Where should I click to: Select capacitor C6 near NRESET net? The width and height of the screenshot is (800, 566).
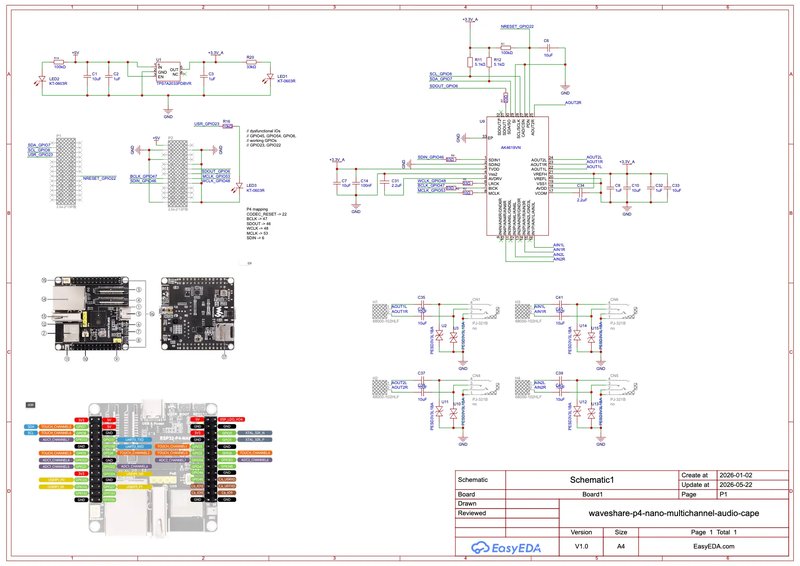(x=548, y=48)
